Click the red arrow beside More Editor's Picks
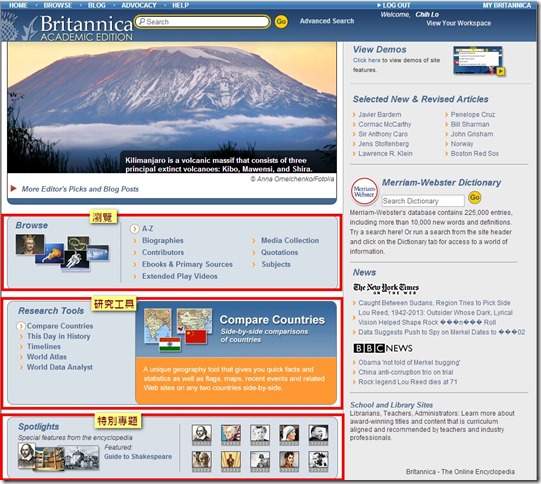541x484 pixels. pyautogui.click(x=13, y=188)
